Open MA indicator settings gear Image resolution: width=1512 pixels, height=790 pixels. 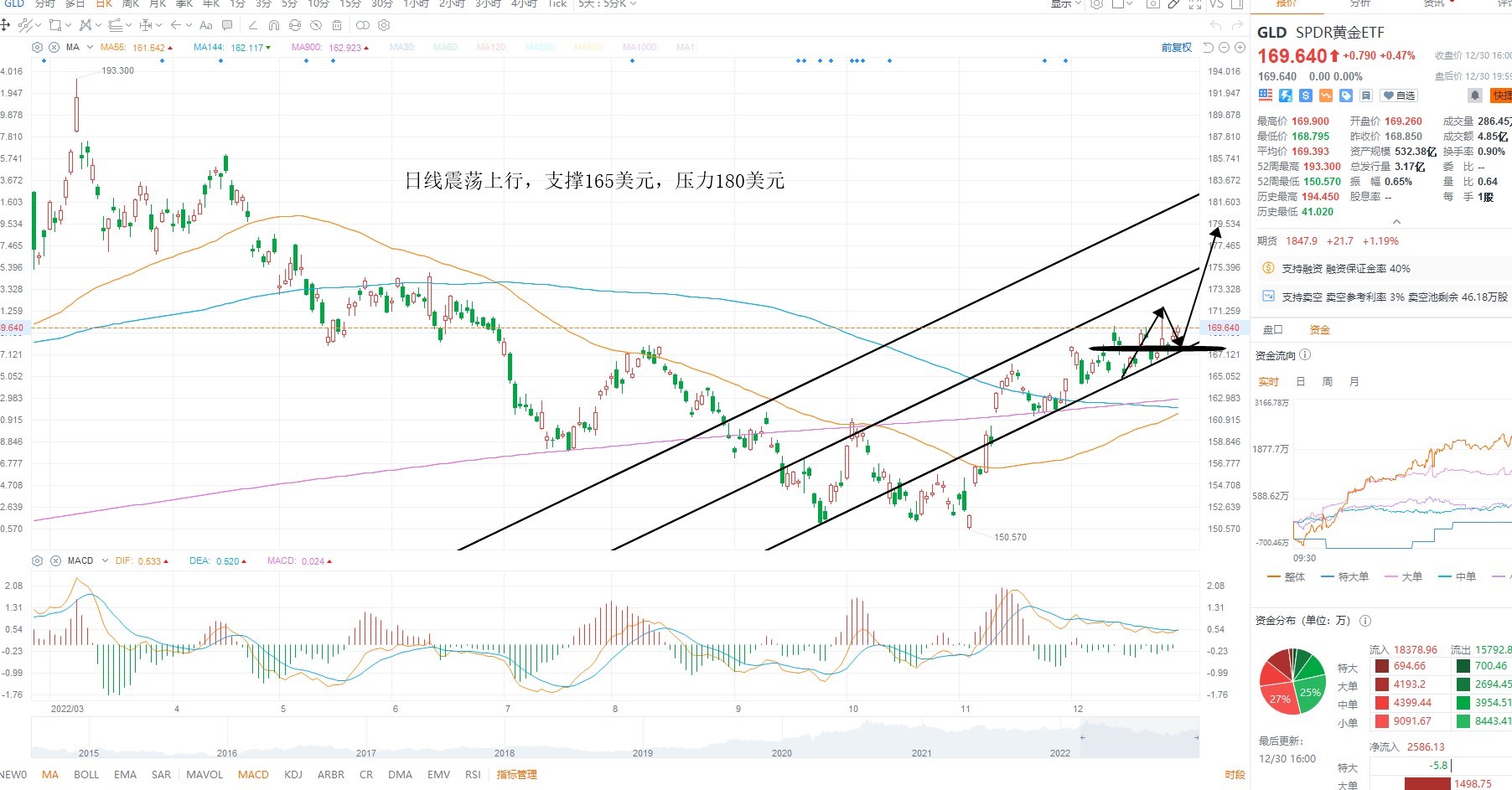[x=37, y=47]
